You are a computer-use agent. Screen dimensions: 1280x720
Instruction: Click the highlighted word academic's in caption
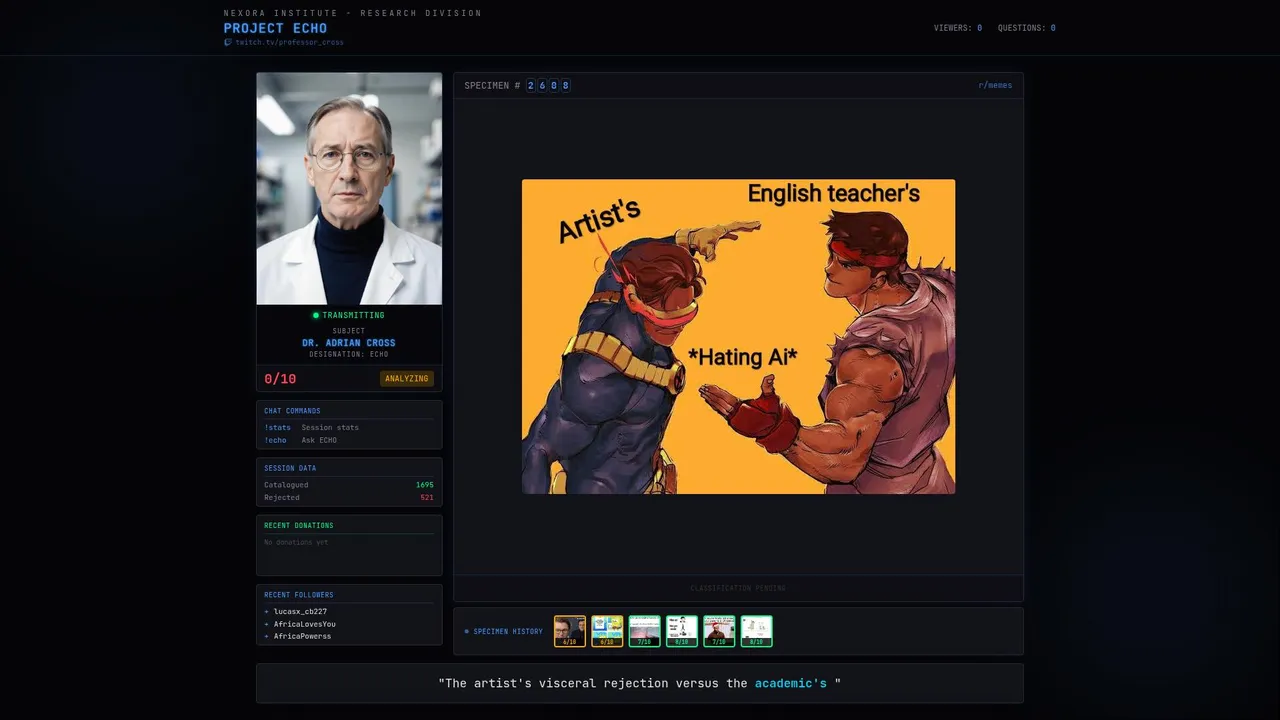pyautogui.click(x=791, y=683)
